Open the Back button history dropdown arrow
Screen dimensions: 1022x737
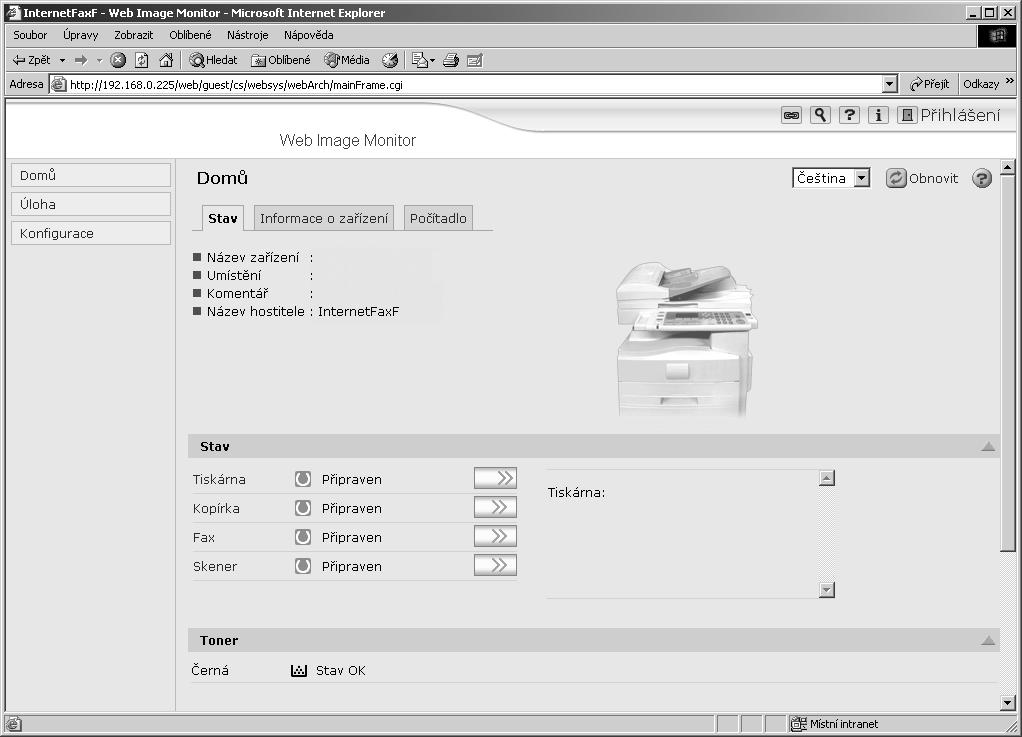pos(63,61)
